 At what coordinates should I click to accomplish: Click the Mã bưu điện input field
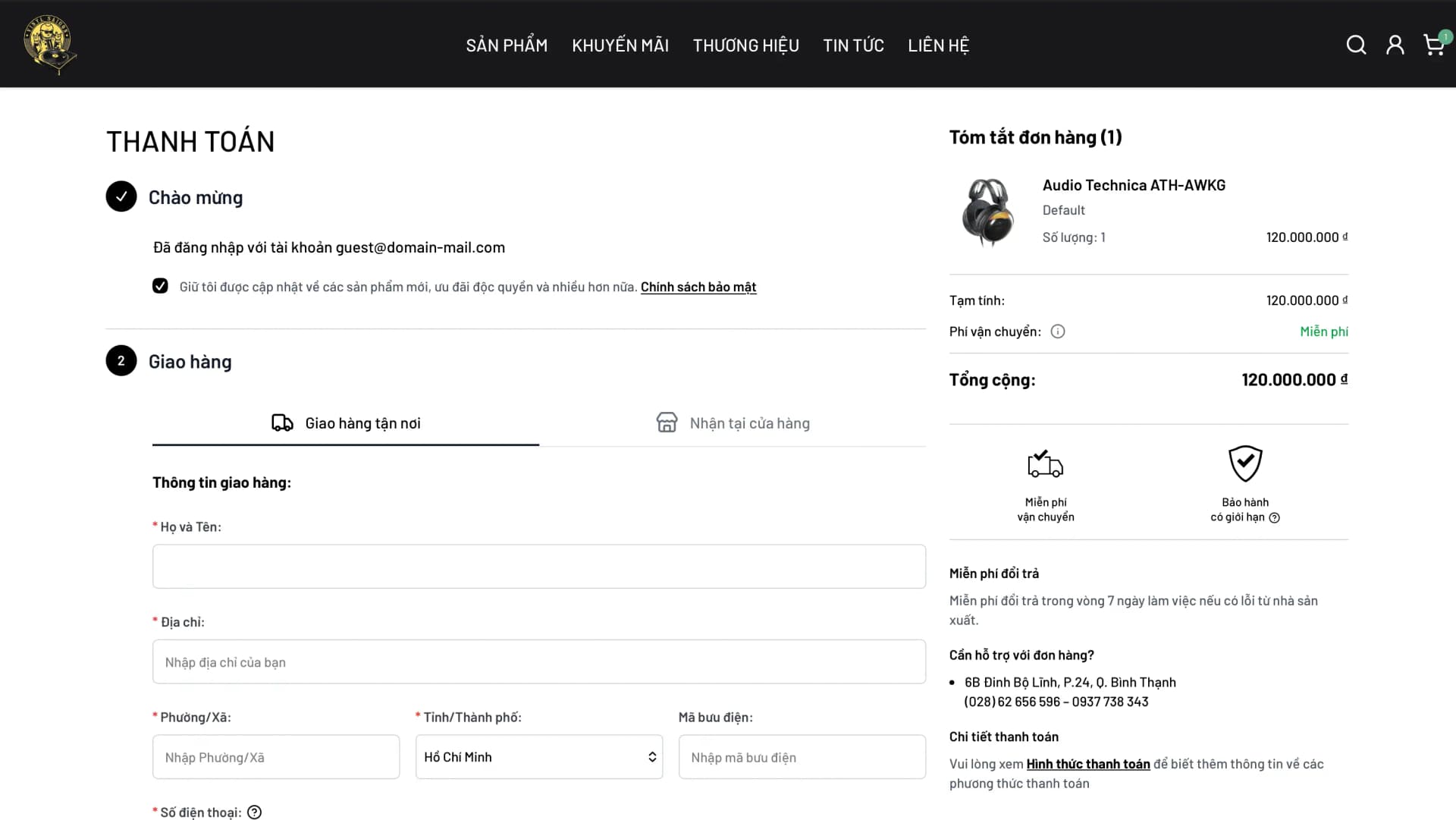coord(802,757)
